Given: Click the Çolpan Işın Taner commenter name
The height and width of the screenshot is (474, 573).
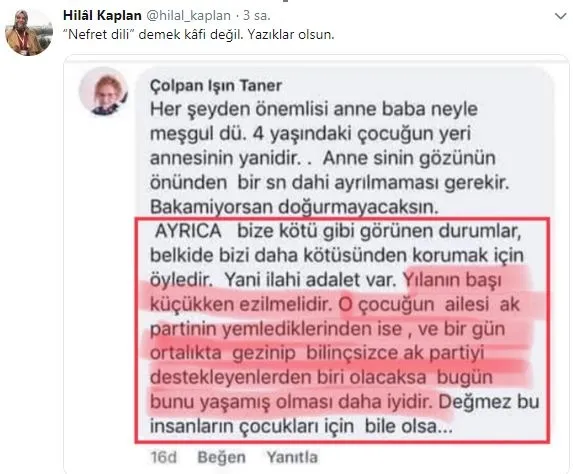Looking at the screenshot, I should 216,86.
